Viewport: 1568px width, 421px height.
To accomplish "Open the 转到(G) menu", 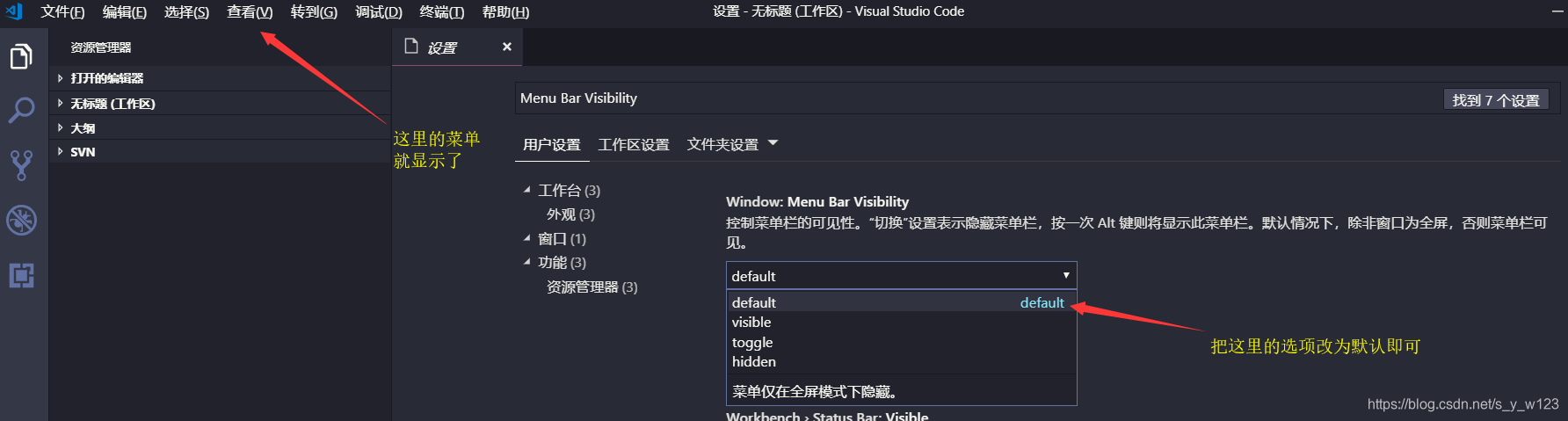I will (x=314, y=12).
